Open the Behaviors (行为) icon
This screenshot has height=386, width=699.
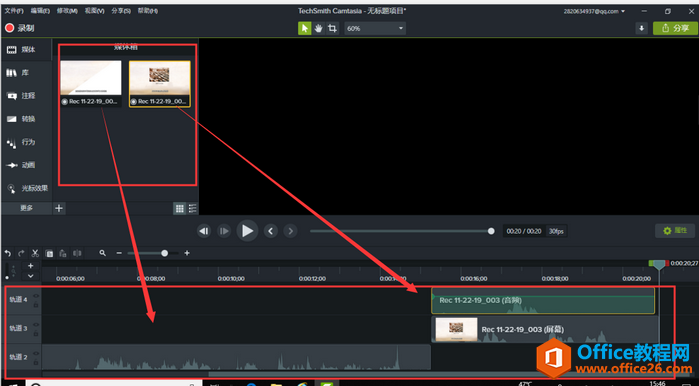tap(12, 142)
